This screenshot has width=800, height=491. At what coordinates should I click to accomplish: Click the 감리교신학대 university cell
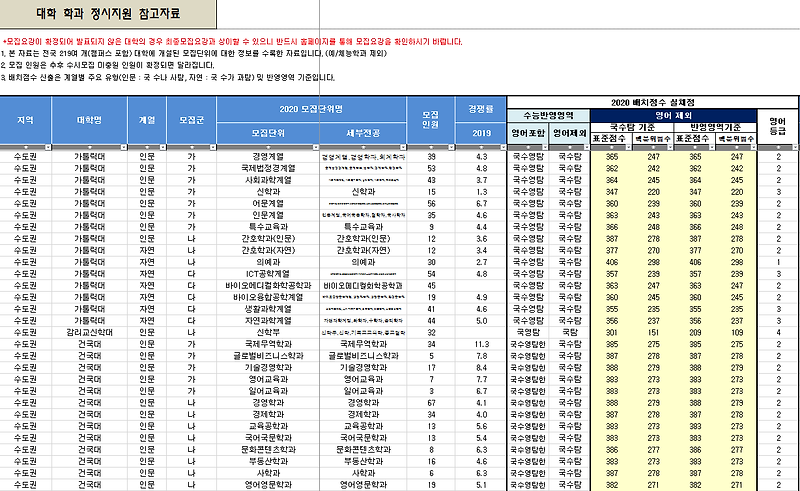89,333
